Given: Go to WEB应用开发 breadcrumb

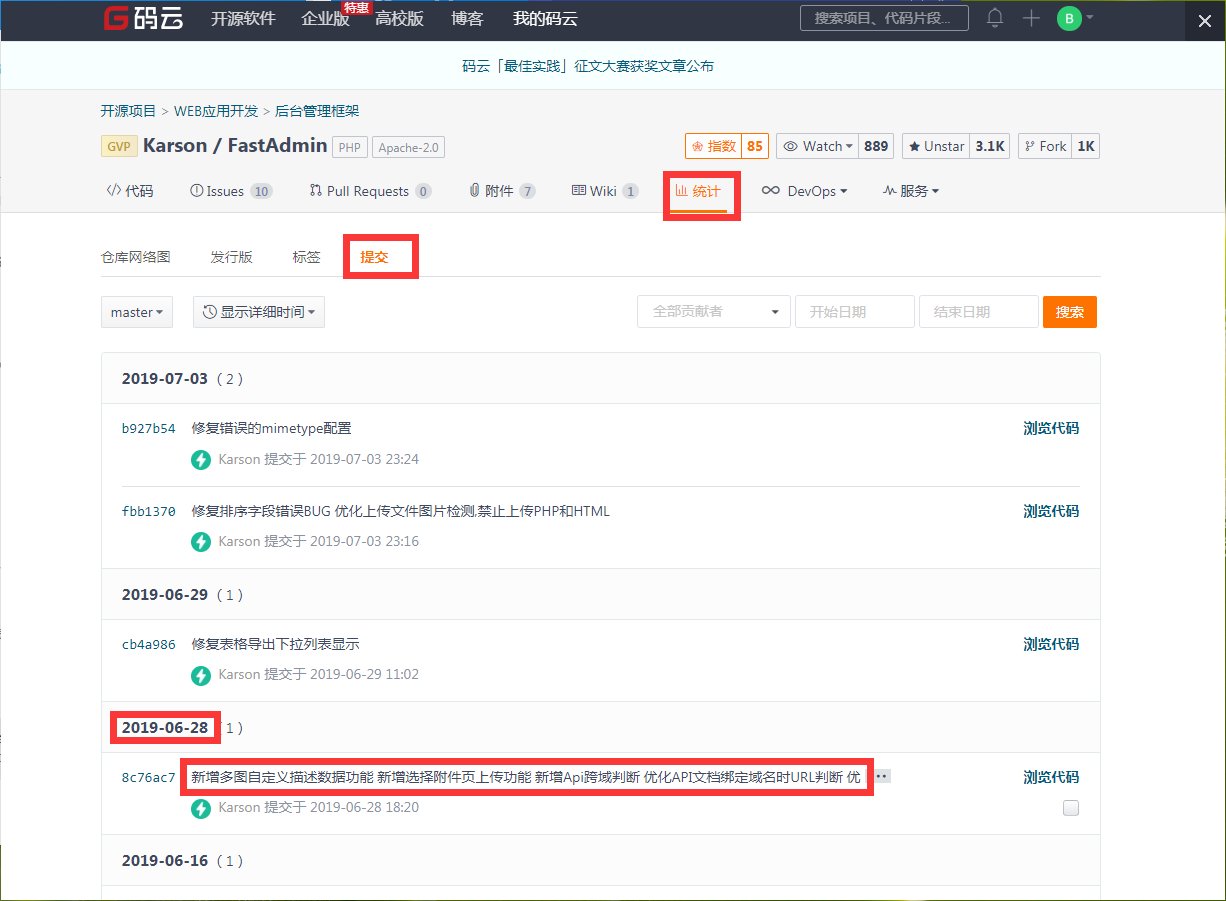Looking at the screenshot, I should point(216,111).
